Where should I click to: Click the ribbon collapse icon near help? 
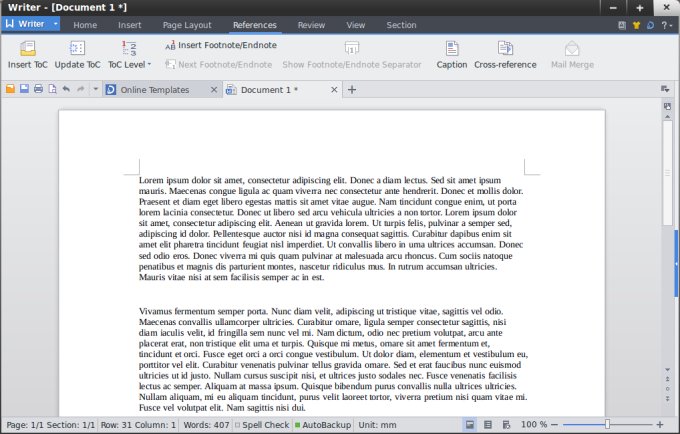tap(622, 25)
